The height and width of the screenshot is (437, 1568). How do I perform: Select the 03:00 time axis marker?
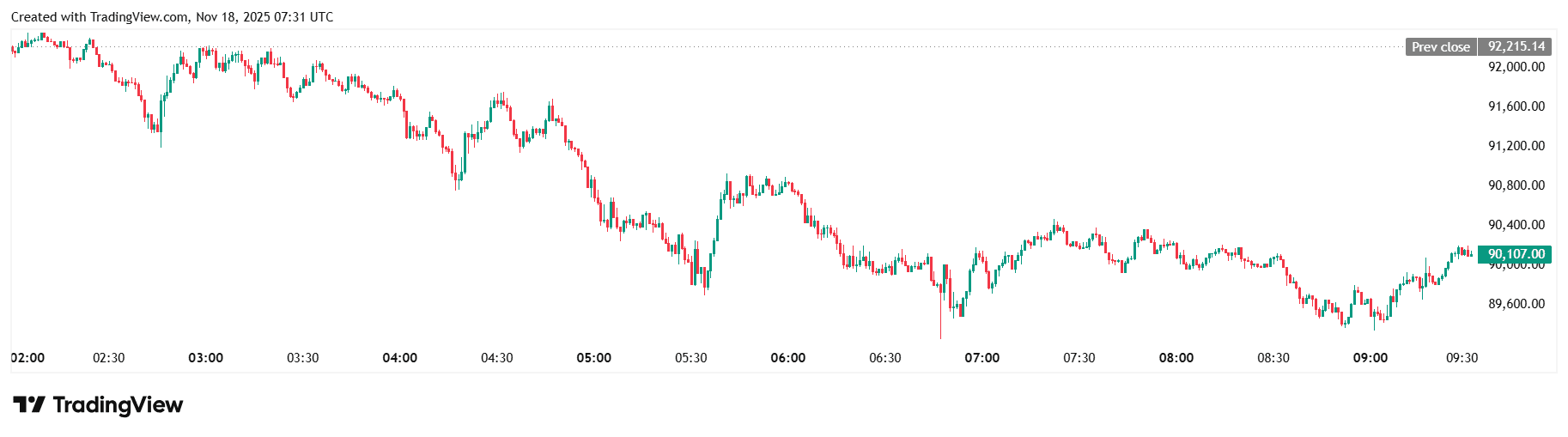(x=206, y=358)
